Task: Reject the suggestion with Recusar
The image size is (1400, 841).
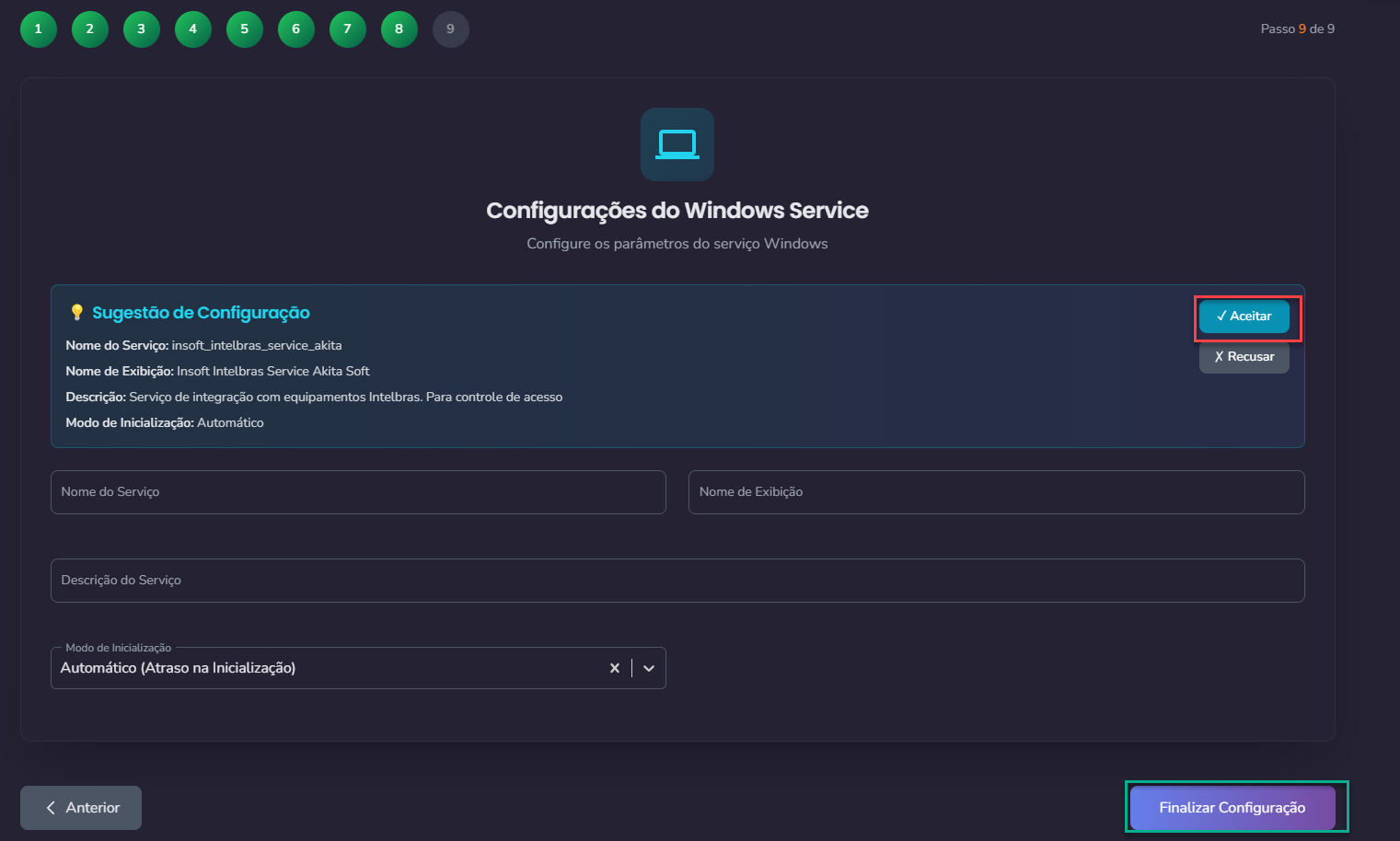Action: tap(1244, 357)
